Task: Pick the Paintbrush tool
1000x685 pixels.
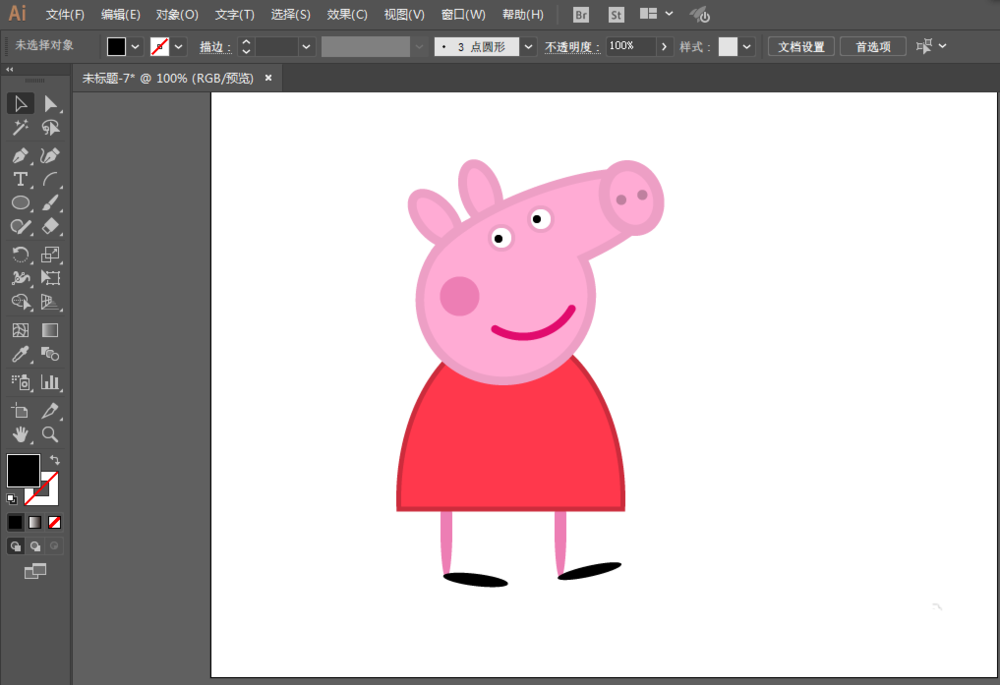Action: click(50, 203)
